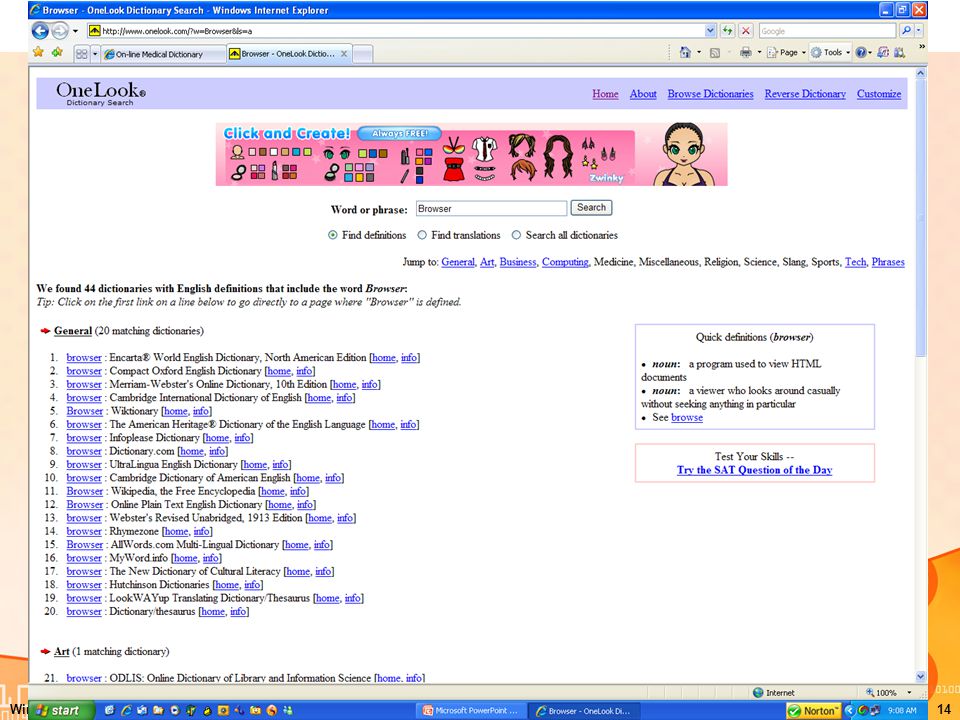The width and height of the screenshot is (960, 720).
Task: Jump to the Computing category link
Action: coord(564,262)
